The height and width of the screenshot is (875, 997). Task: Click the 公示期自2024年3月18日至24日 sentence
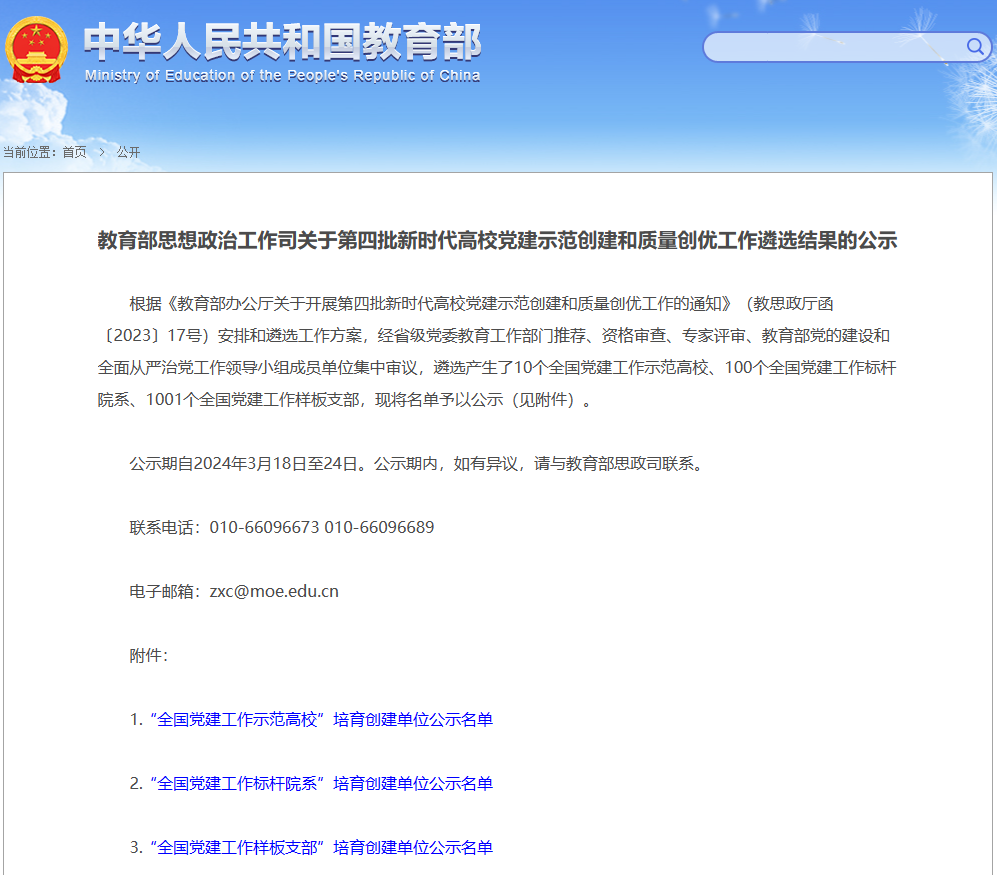click(x=417, y=464)
